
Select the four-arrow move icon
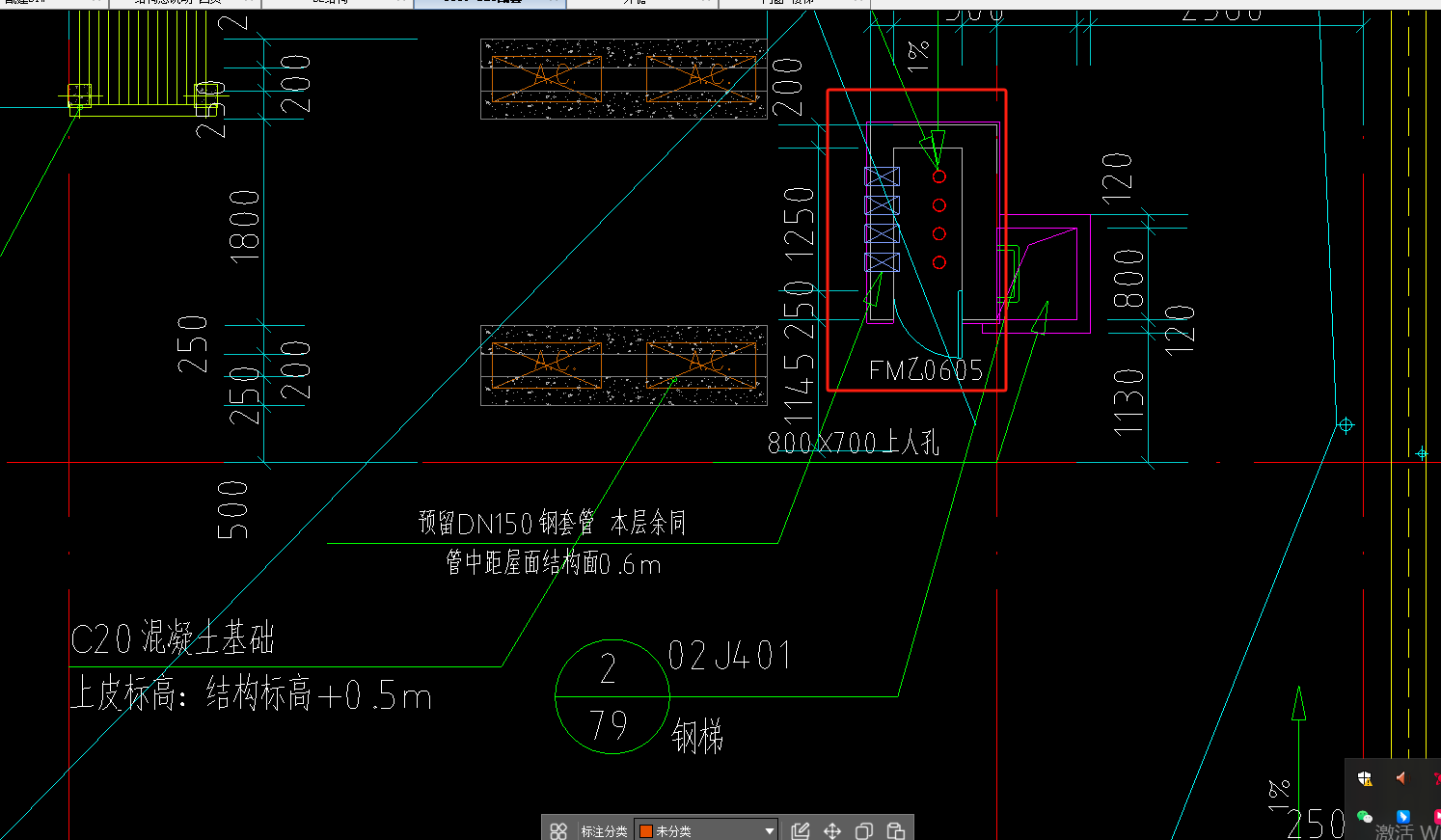(832, 830)
